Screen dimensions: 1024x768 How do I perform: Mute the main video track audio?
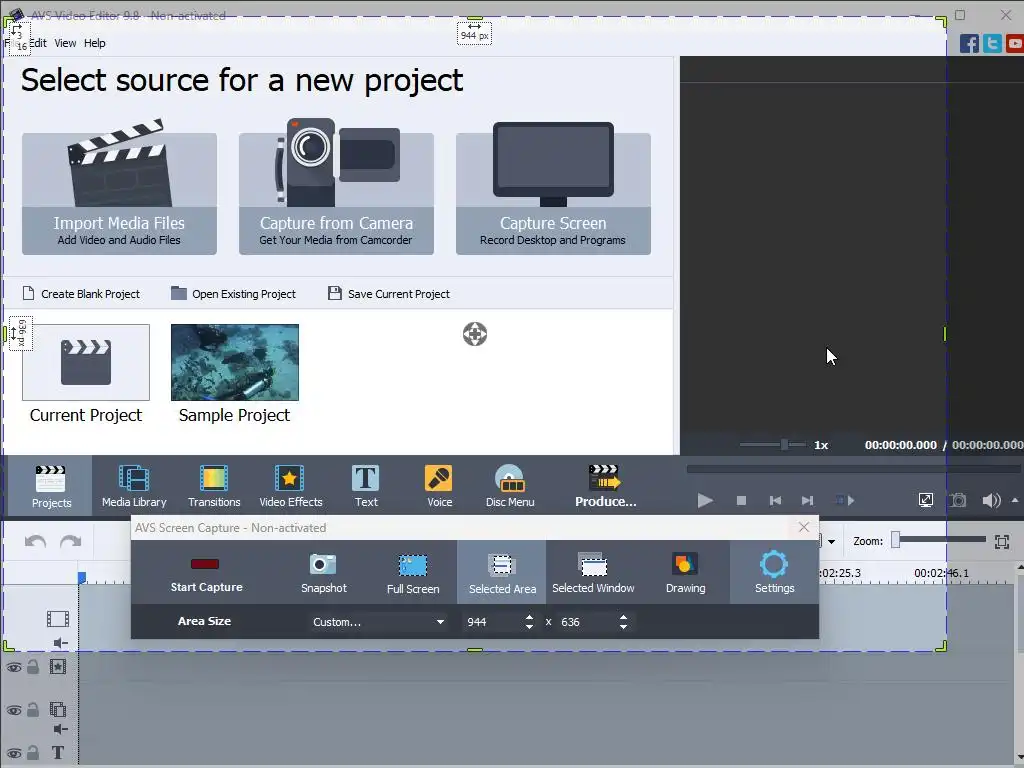pyautogui.click(x=60, y=643)
